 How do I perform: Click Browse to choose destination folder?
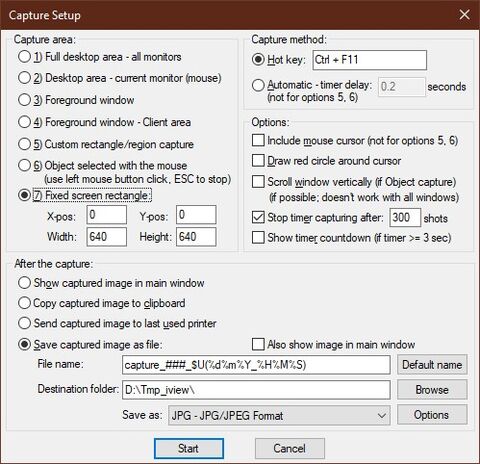432,390
